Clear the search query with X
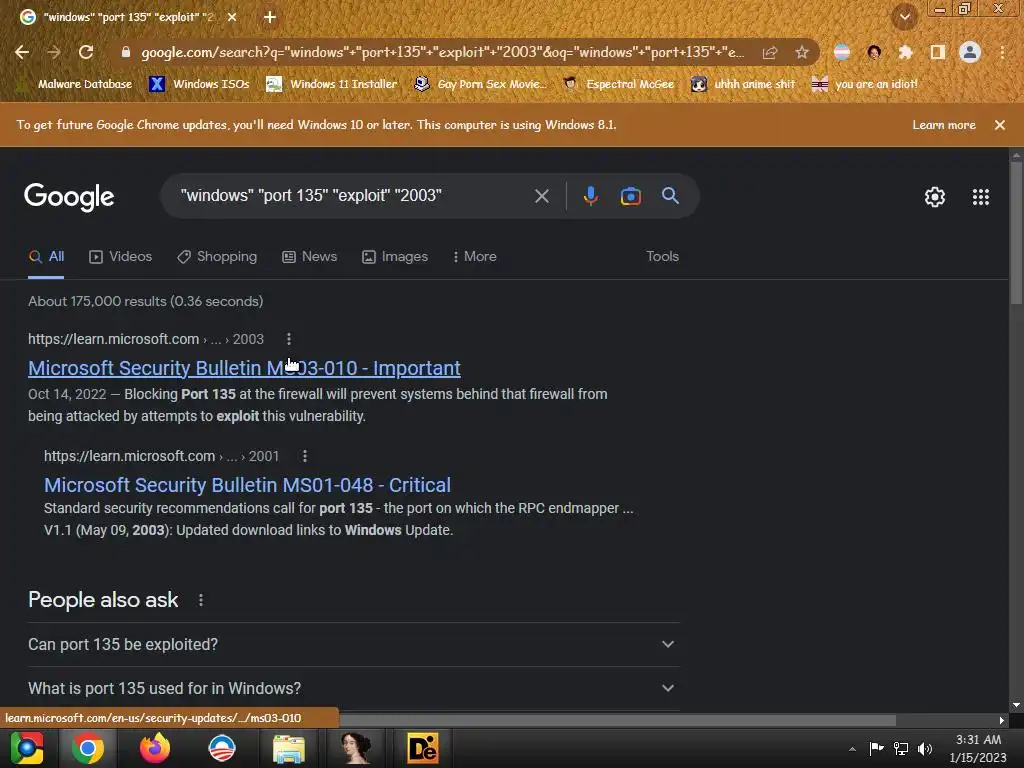Screen dimensions: 1024x768 [541, 196]
